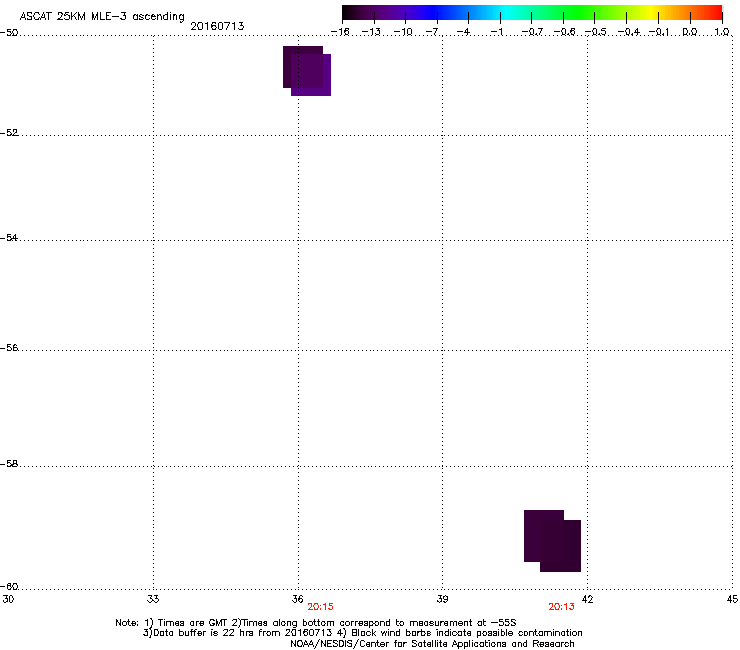The image size is (740, 650).
Task: Select the date label '20160713' under the title
Action: [x=217, y=26]
